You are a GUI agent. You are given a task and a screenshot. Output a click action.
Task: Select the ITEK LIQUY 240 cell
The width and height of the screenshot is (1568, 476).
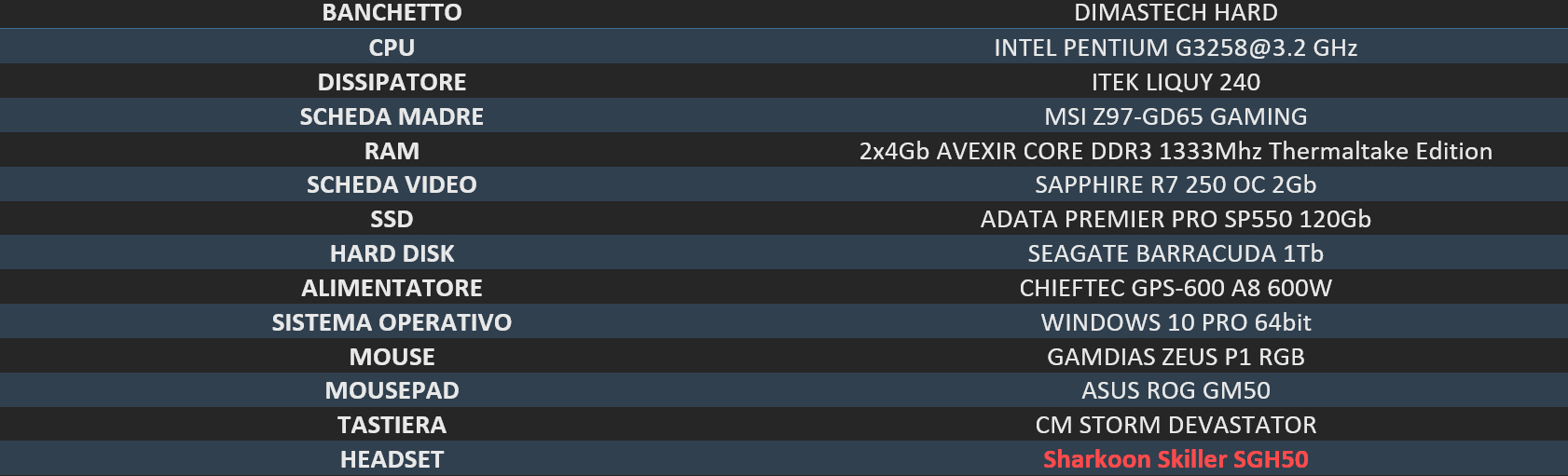[x=1176, y=82]
